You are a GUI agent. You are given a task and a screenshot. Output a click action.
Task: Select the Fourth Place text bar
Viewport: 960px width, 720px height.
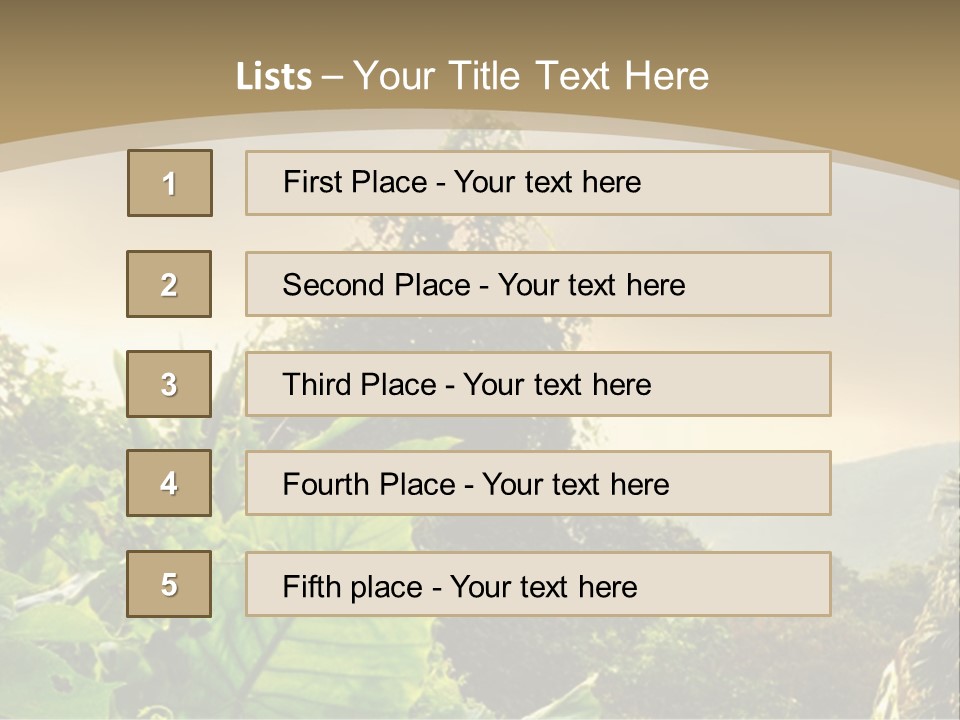click(x=538, y=483)
